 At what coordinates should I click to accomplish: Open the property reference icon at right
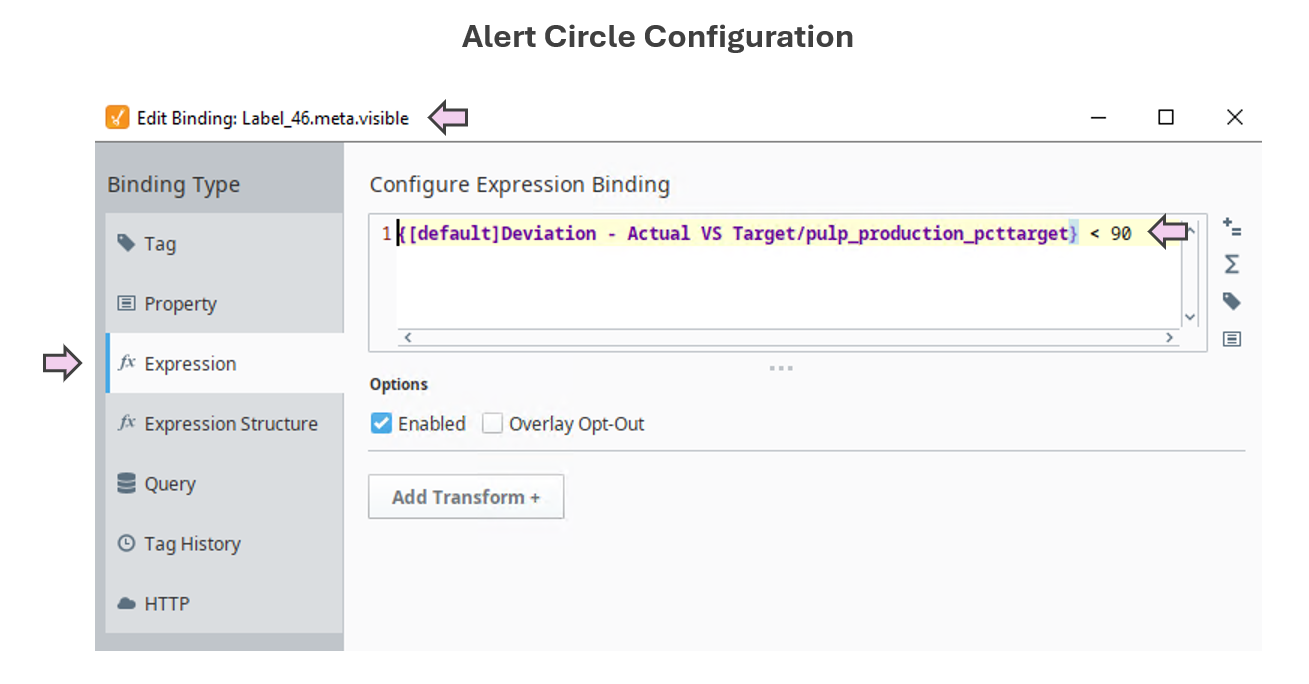tap(1232, 339)
